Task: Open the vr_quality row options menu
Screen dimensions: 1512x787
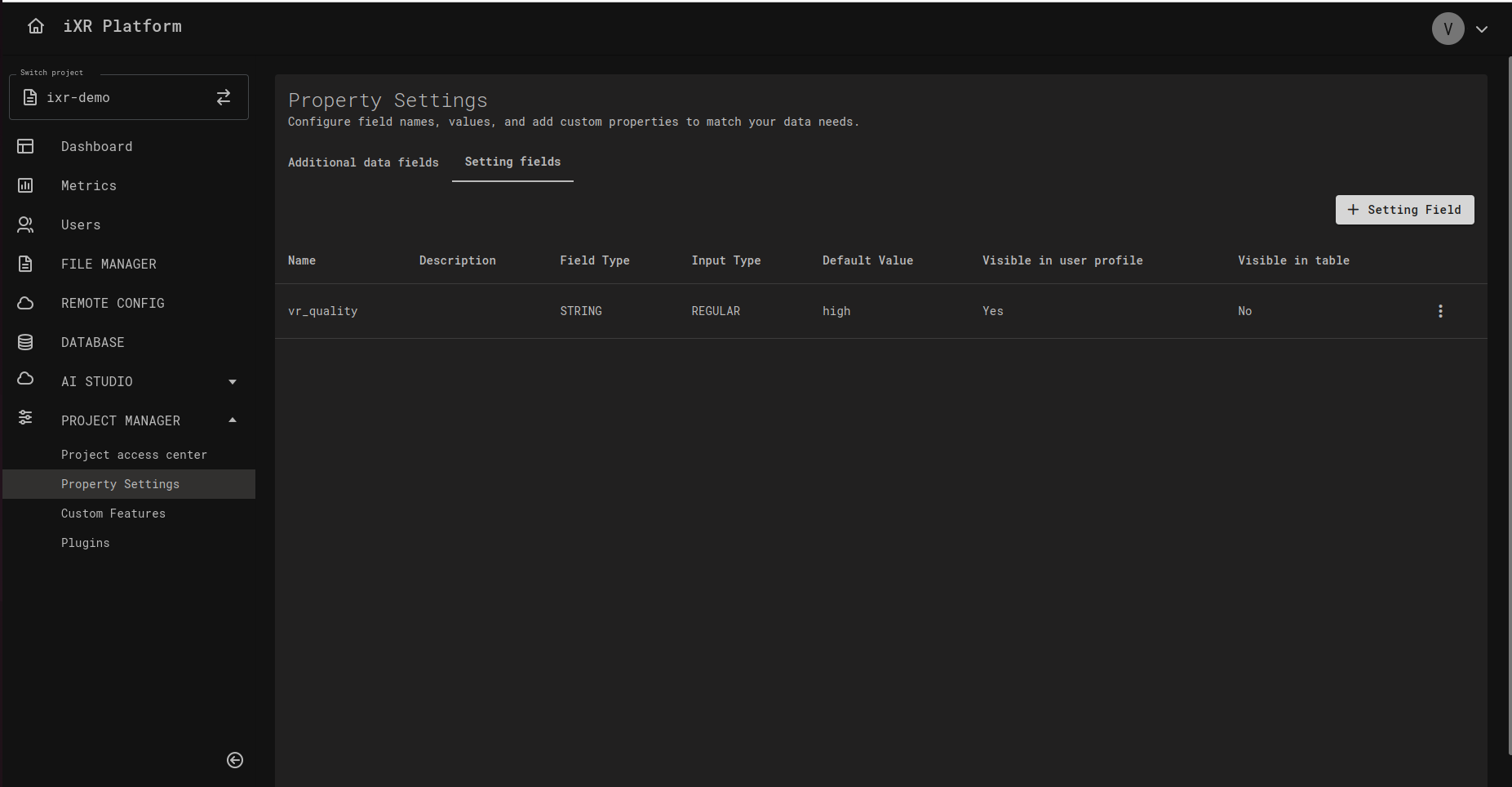Action: point(1440,311)
